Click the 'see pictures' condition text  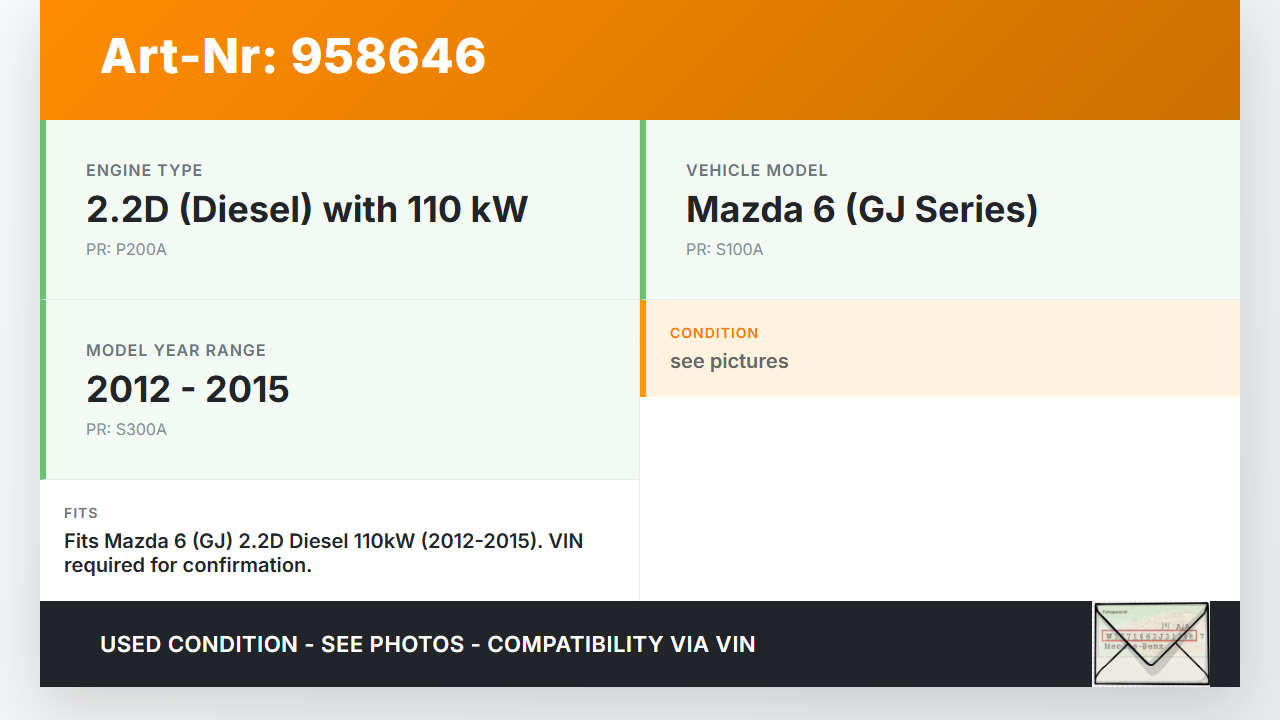coord(729,362)
